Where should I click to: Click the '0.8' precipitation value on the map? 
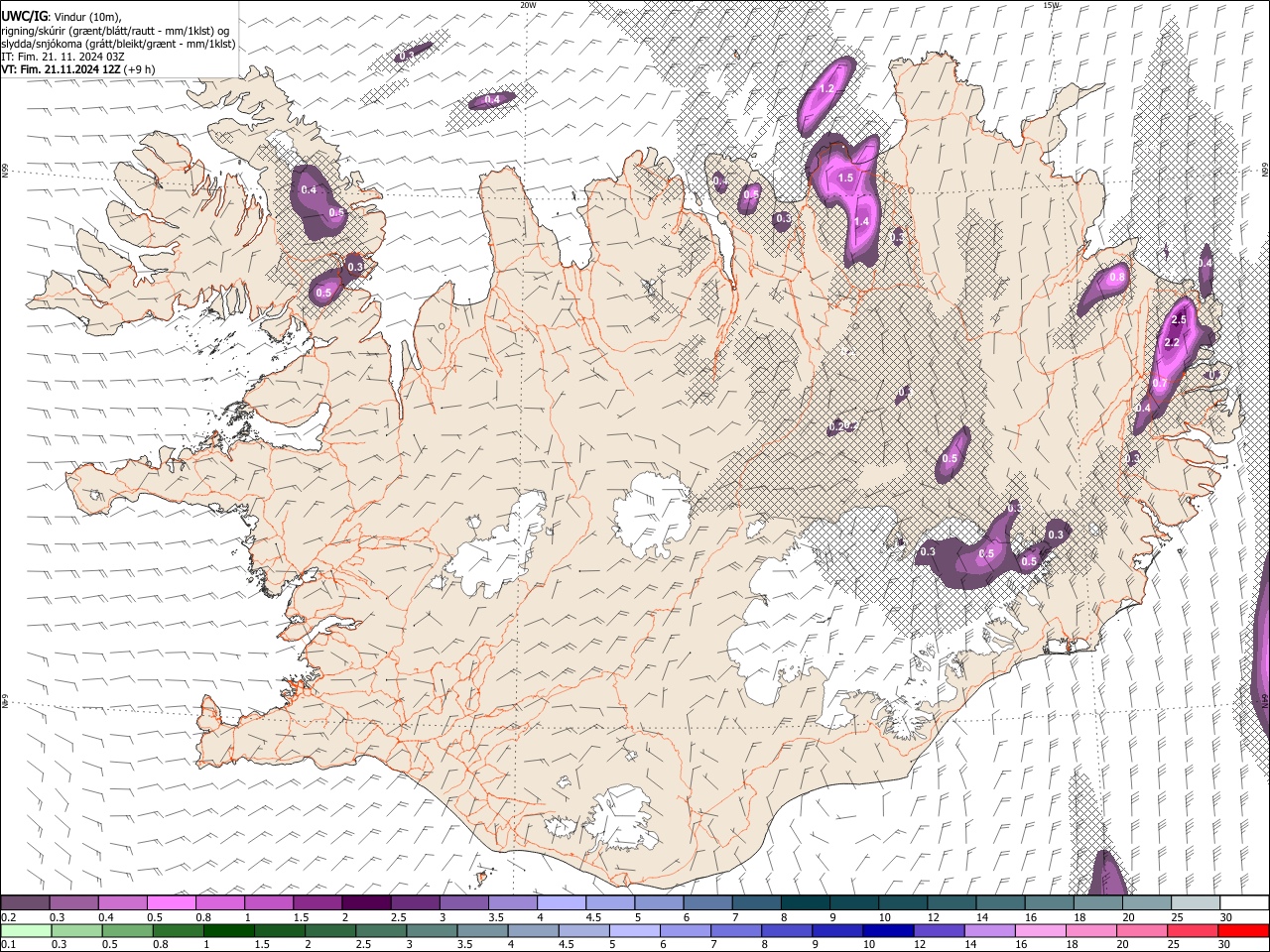[1117, 278]
